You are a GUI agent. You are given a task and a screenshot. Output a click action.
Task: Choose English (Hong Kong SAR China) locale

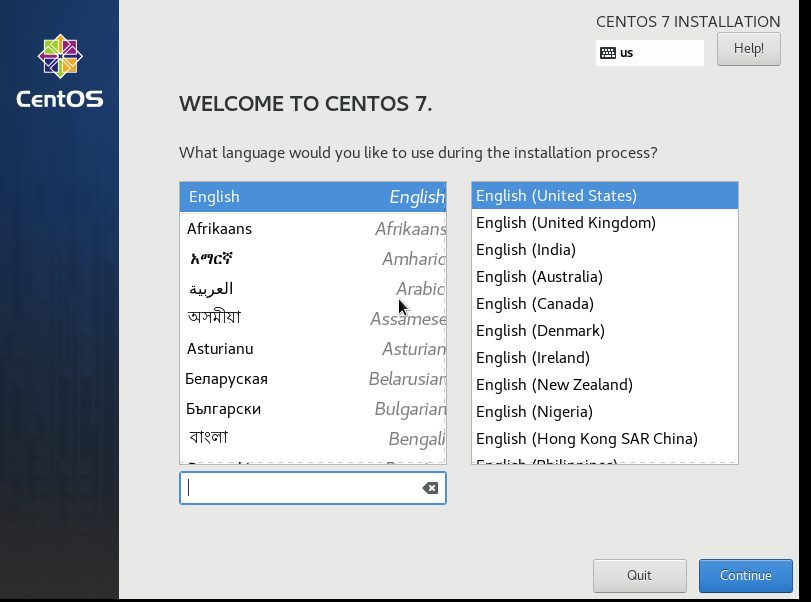[605, 438]
